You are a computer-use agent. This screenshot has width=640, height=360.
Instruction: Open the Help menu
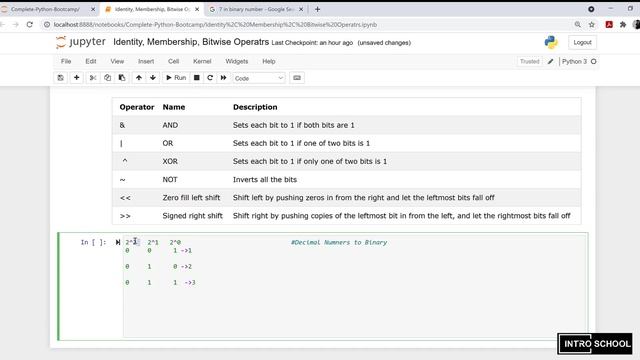269,61
